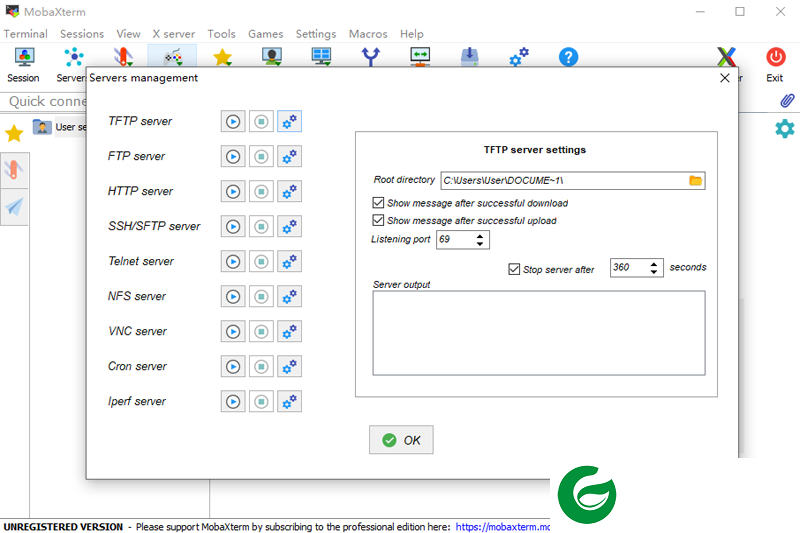
Task: Click the X server logo icon
Action: (727, 57)
